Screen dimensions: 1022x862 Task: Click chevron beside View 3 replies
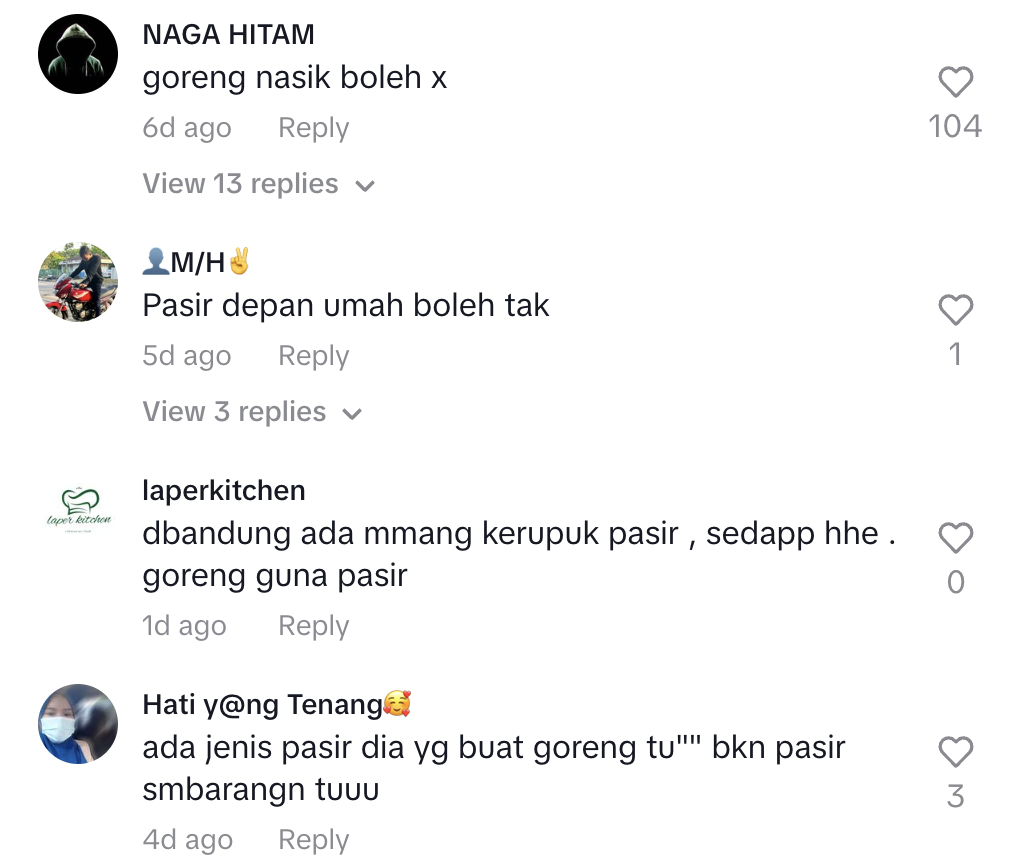pyautogui.click(x=352, y=414)
